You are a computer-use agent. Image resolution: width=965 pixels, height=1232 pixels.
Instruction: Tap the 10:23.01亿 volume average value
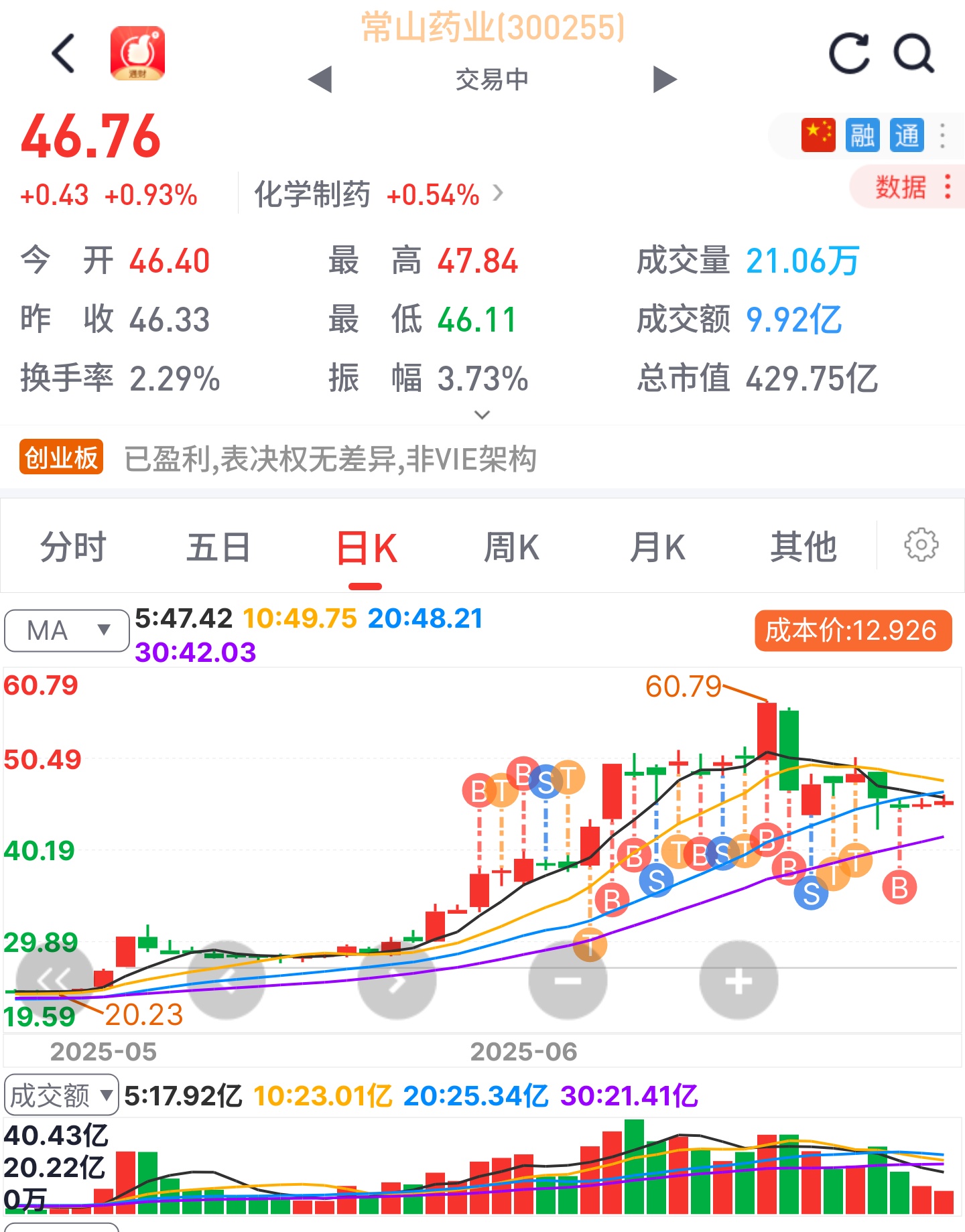click(322, 1096)
